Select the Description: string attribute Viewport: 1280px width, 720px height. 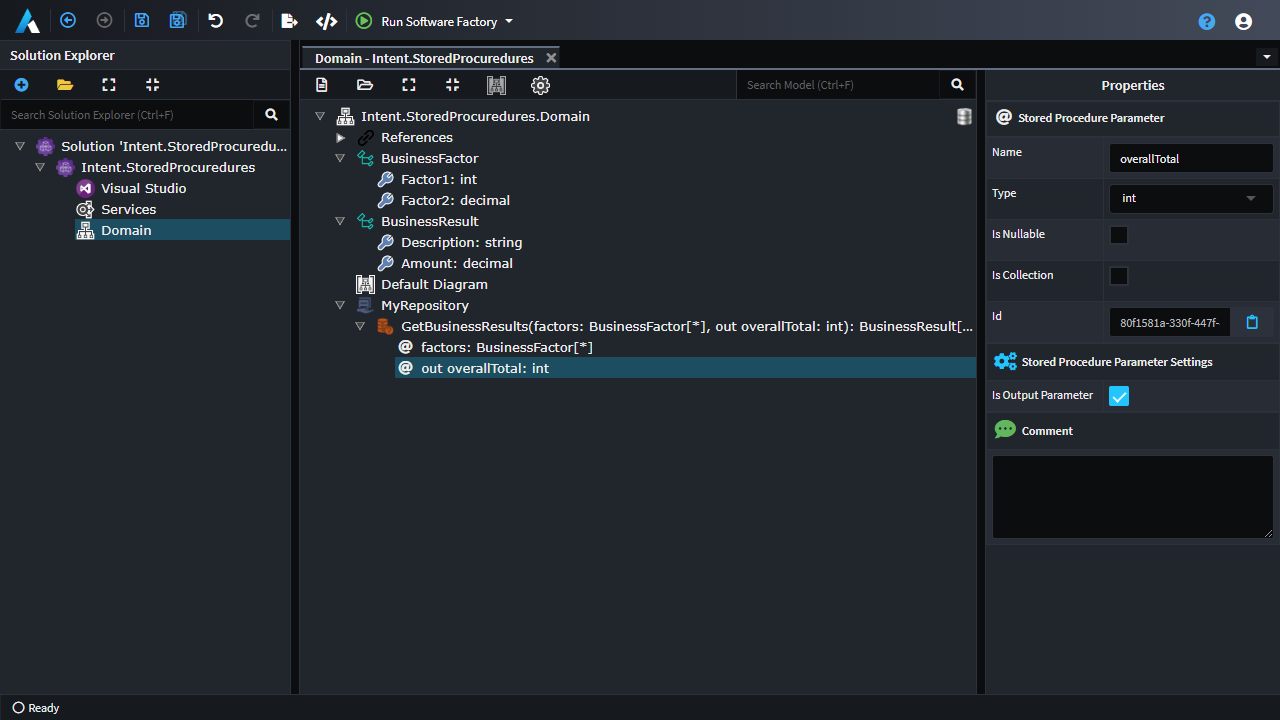(461, 242)
